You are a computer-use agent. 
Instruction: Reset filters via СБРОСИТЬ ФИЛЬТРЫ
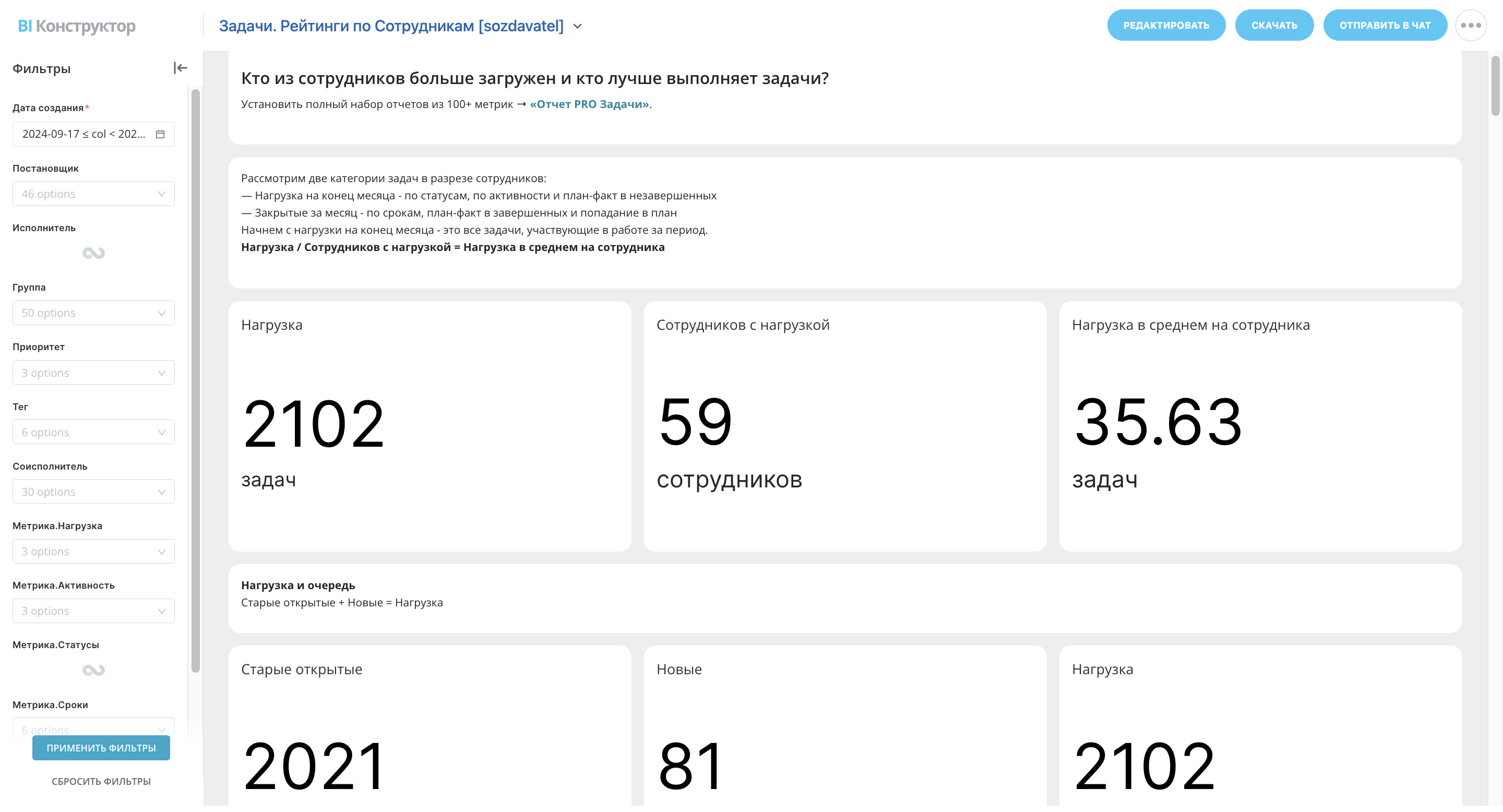(101, 781)
